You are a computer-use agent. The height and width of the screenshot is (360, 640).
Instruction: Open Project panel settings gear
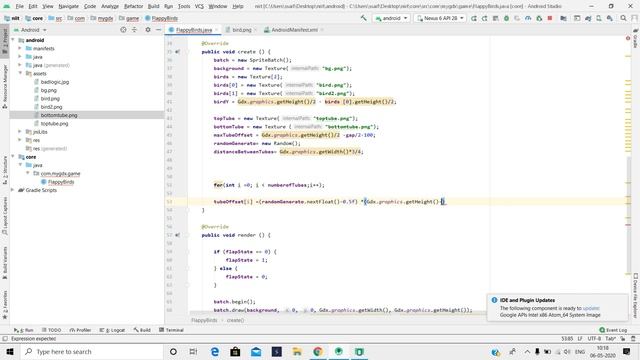(148, 30)
